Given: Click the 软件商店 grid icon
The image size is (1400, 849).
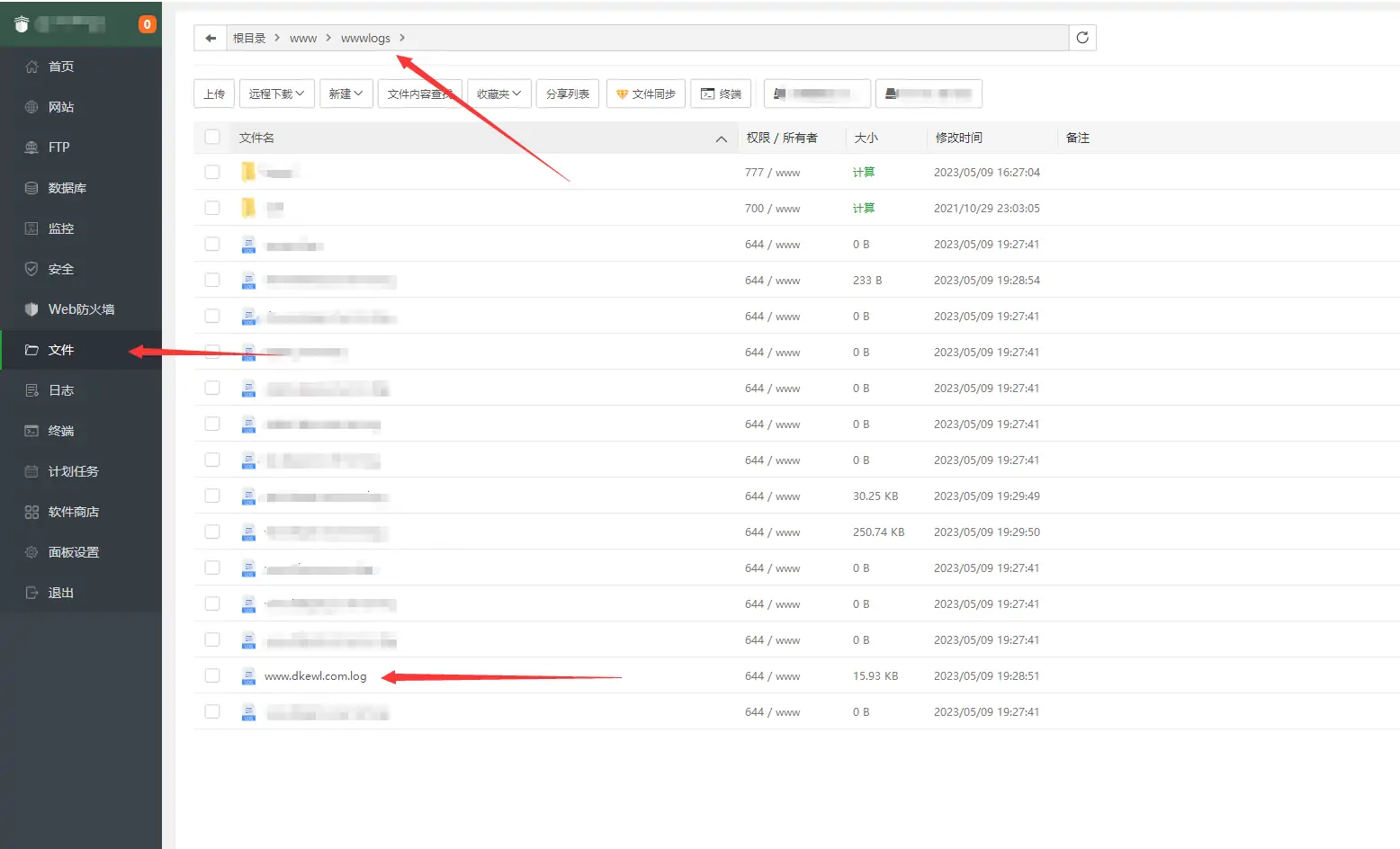Looking at the screenshot, I should [x=31, y=512].
